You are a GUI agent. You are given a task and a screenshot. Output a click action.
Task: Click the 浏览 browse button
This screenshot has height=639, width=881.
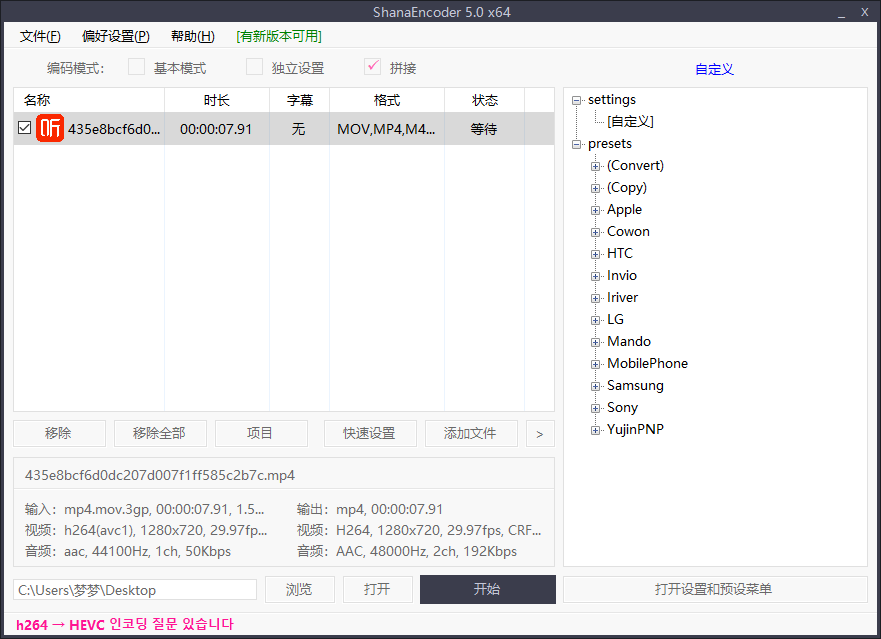click(x=299, y=590)
